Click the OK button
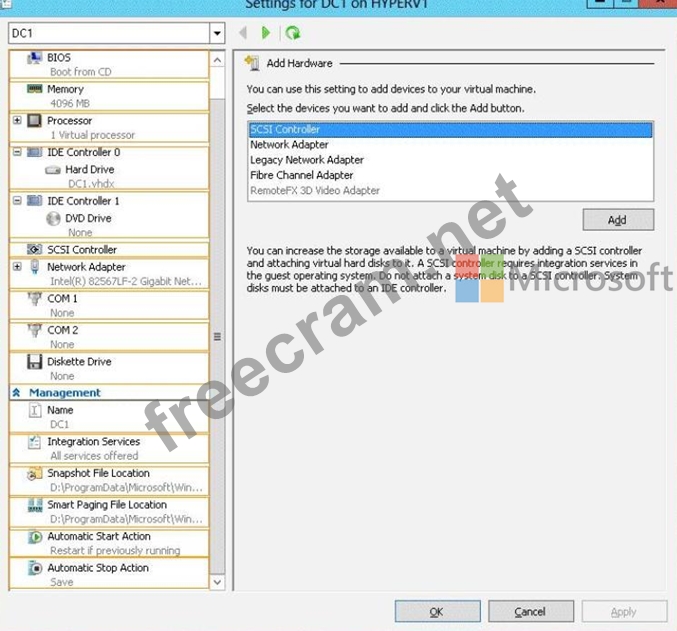The image size is (677, 631). [437, 612]
